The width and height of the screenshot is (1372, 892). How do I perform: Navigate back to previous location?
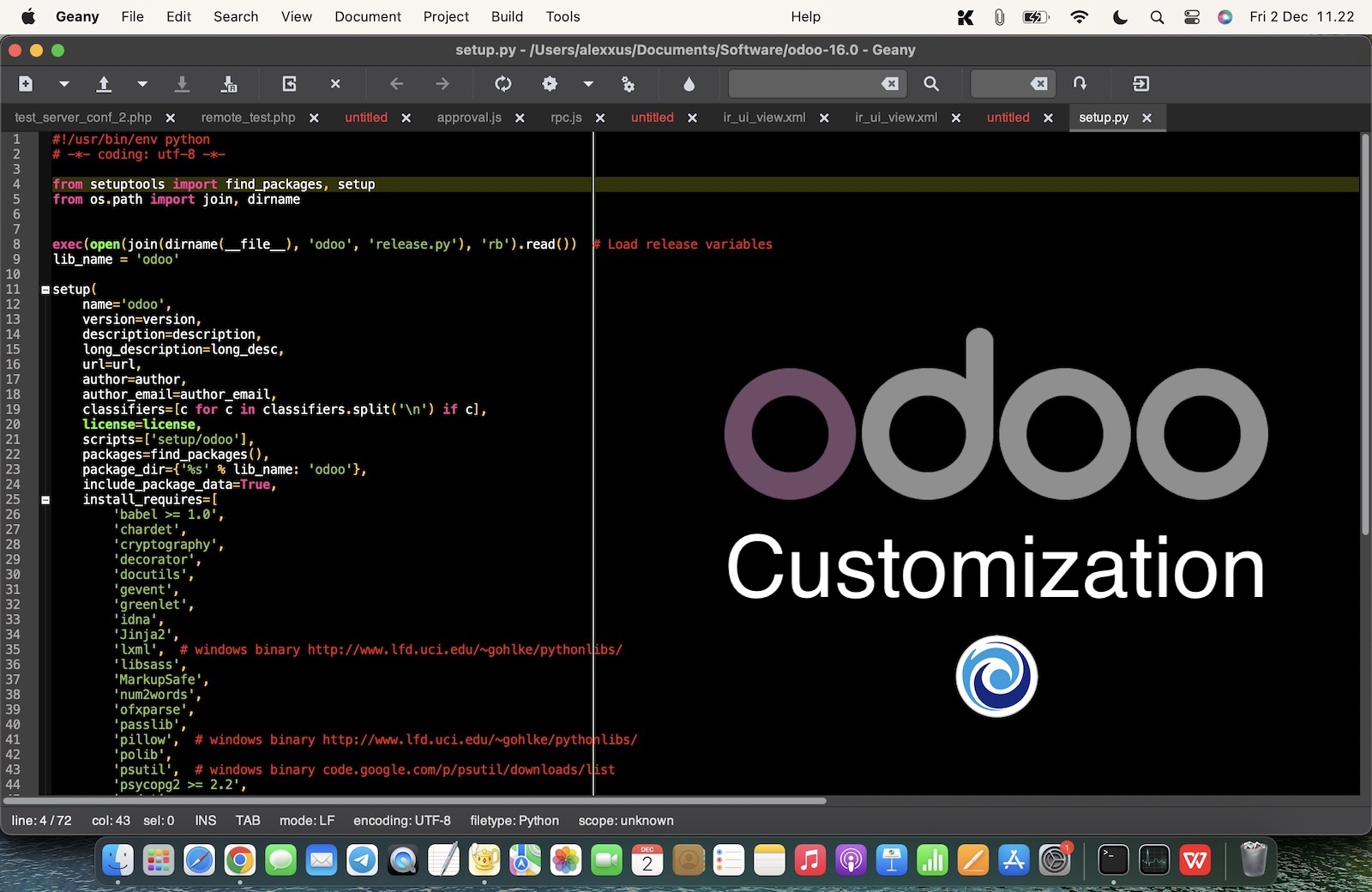pyautogui.click(x=396, y=83)
